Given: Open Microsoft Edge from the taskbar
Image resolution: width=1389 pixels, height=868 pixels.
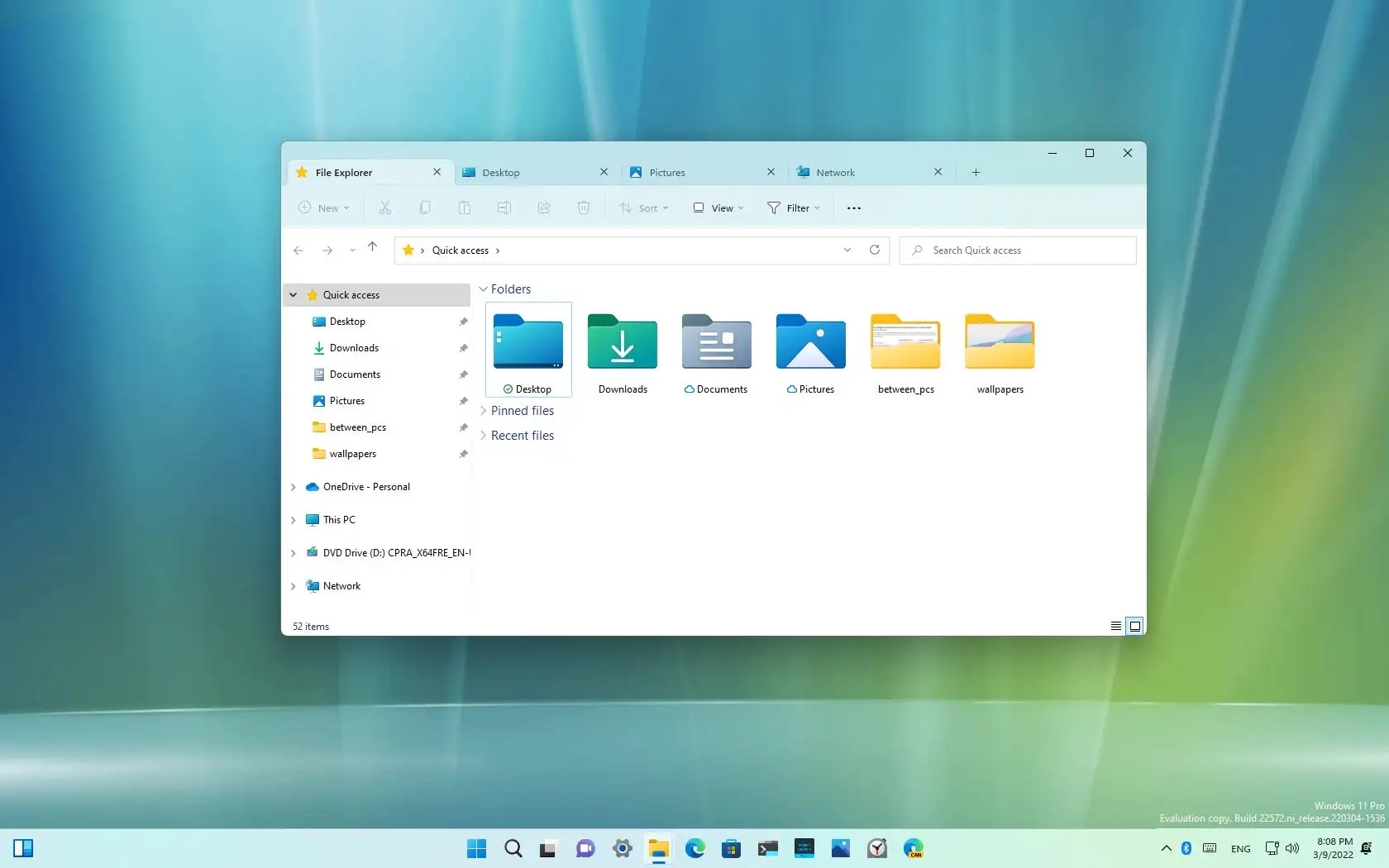Looking at the screenshot, I should click(695, 848).
